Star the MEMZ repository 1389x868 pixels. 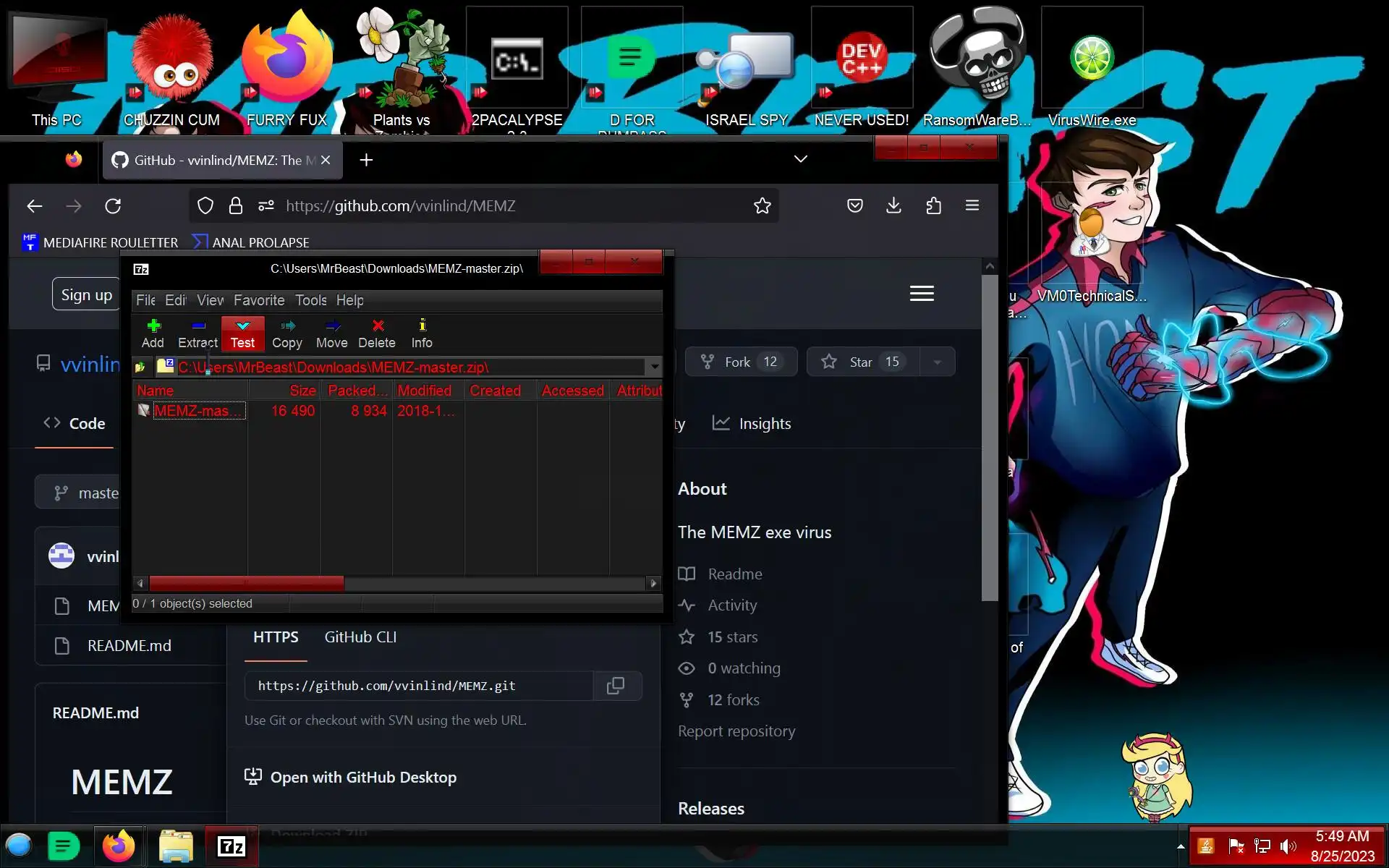(x=862, y=362)
